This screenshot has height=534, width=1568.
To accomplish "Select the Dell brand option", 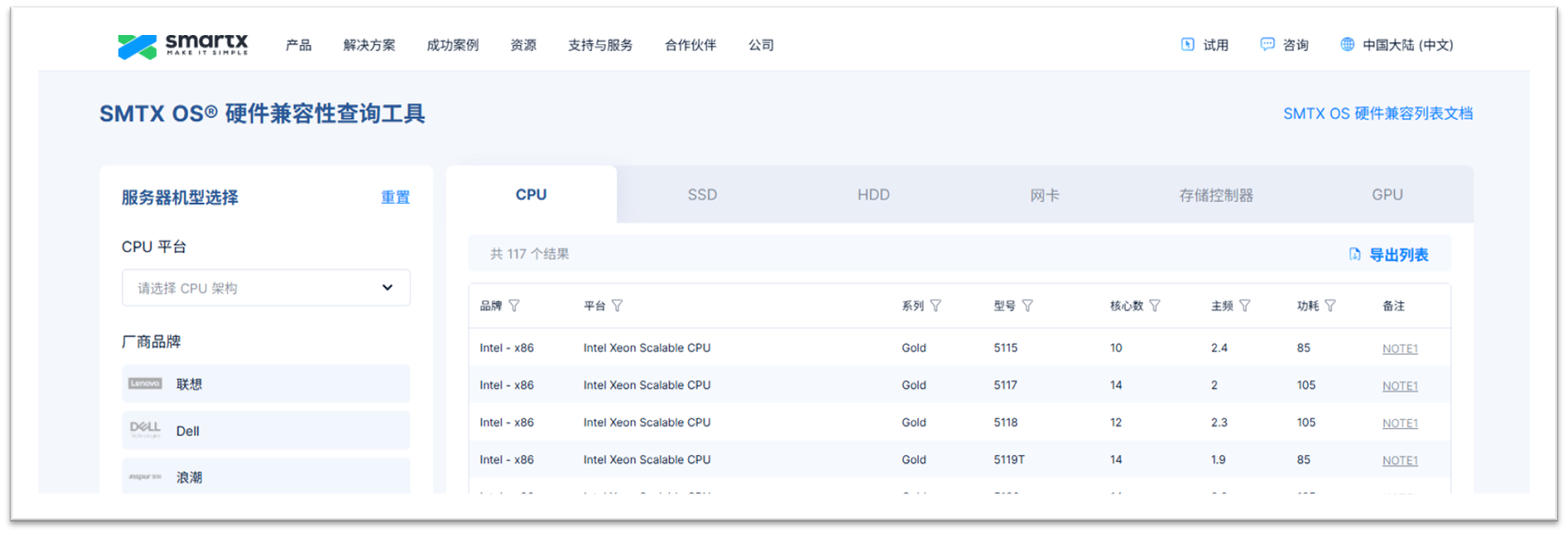I will 266,431.
